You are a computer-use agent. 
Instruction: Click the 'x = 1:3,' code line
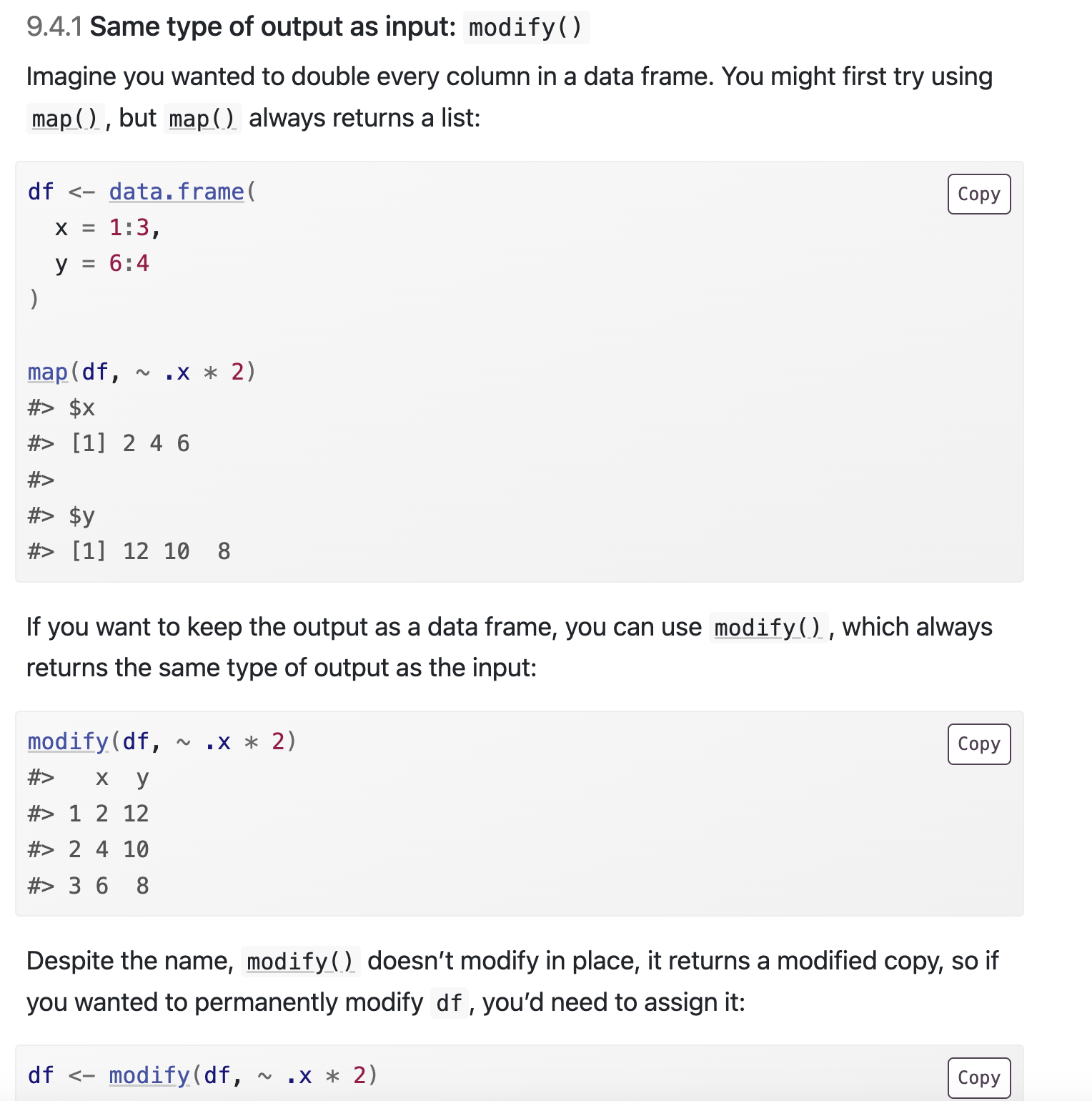pos(107,227)
